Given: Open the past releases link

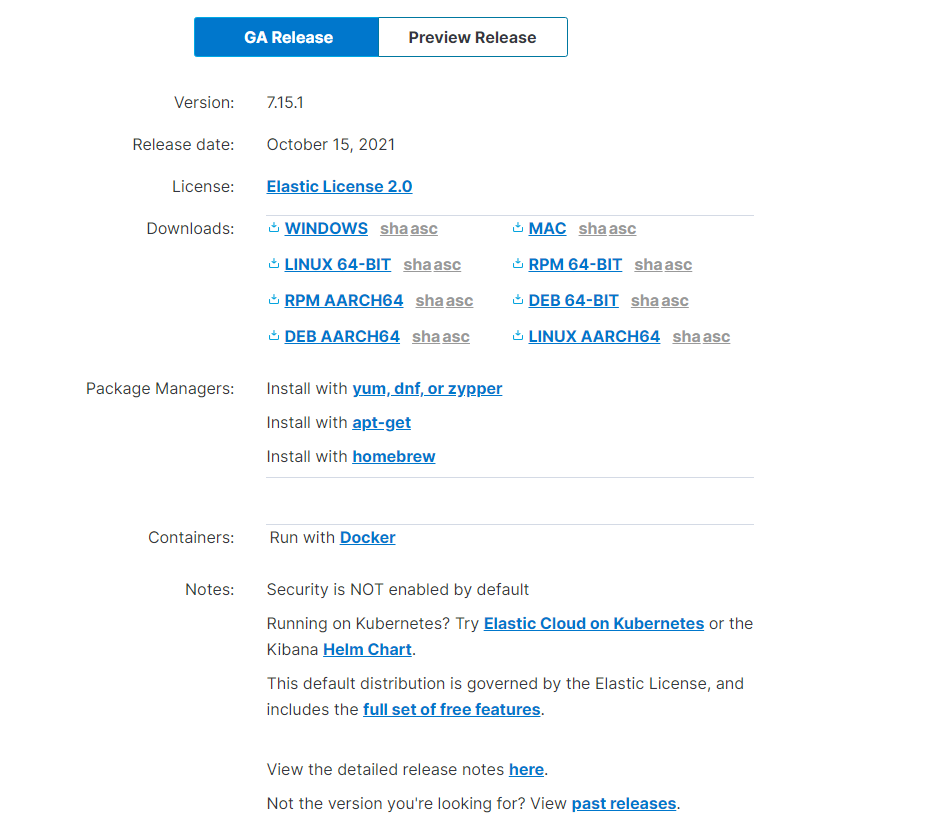Looking at the screenshot, I should coord(624,803).
